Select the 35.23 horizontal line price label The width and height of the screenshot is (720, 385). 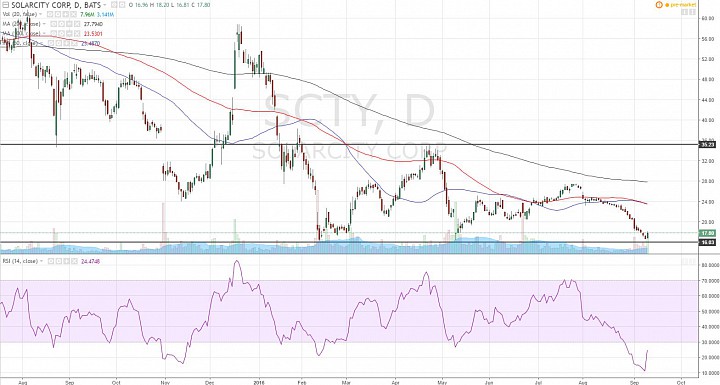tap(707, 145)
